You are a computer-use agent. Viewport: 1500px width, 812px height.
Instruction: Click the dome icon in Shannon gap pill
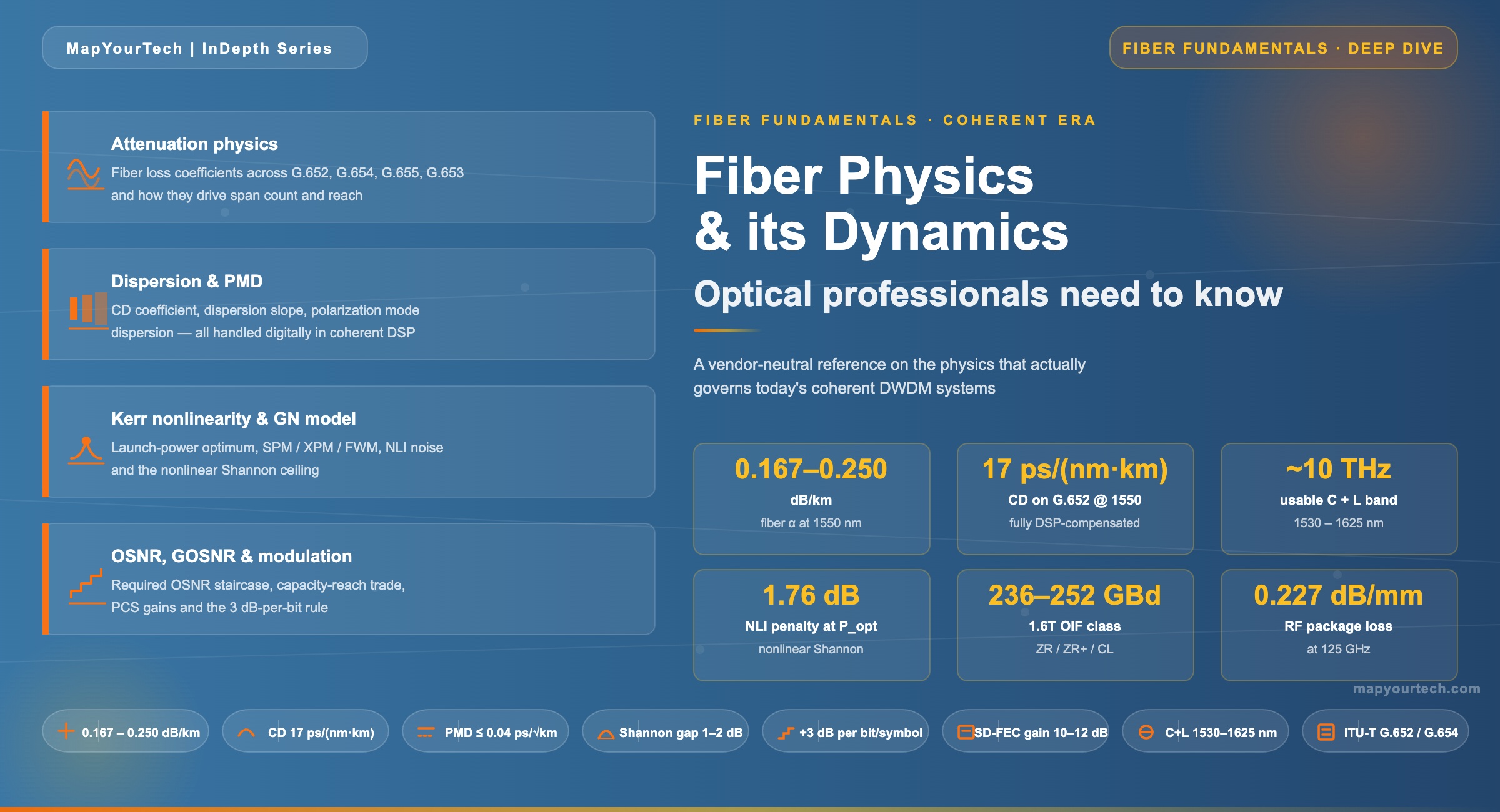[x=606, y=734]
